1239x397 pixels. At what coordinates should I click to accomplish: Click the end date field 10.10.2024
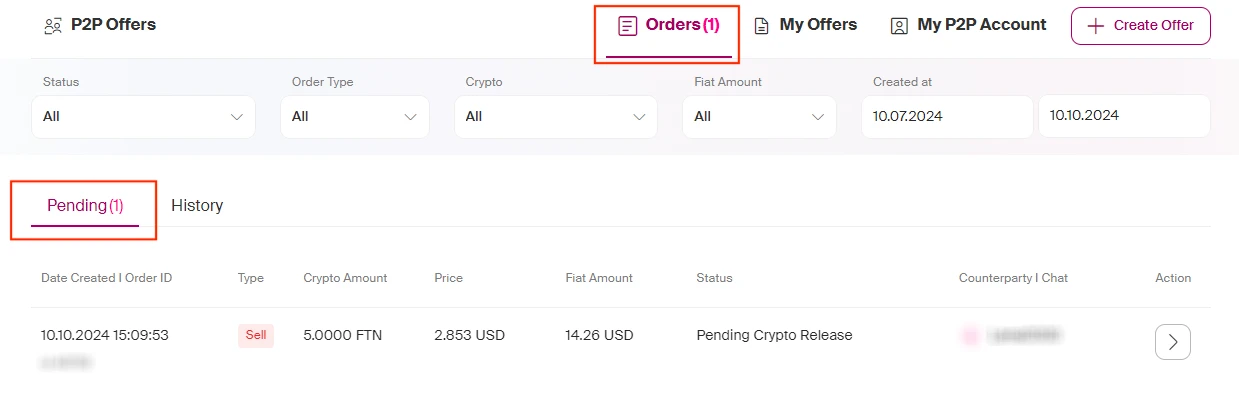tap(1124, 116)
